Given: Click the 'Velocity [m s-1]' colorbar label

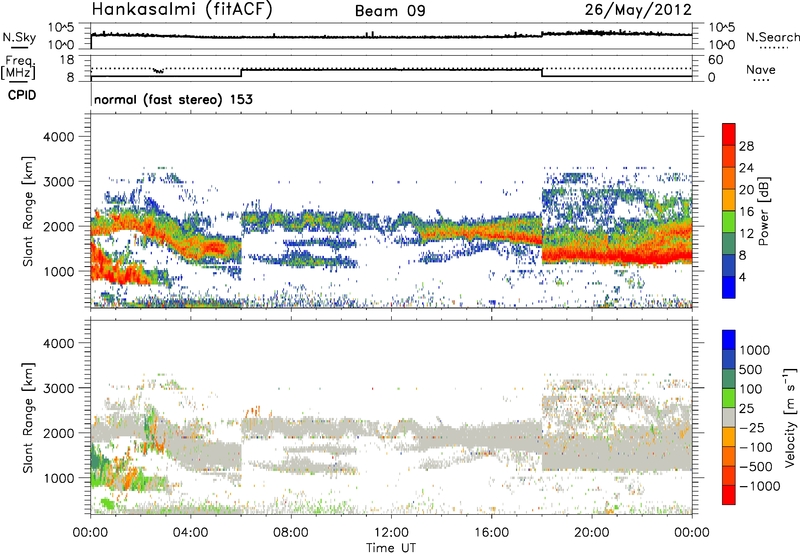Looking at the screenshot, I should point(790,417).
